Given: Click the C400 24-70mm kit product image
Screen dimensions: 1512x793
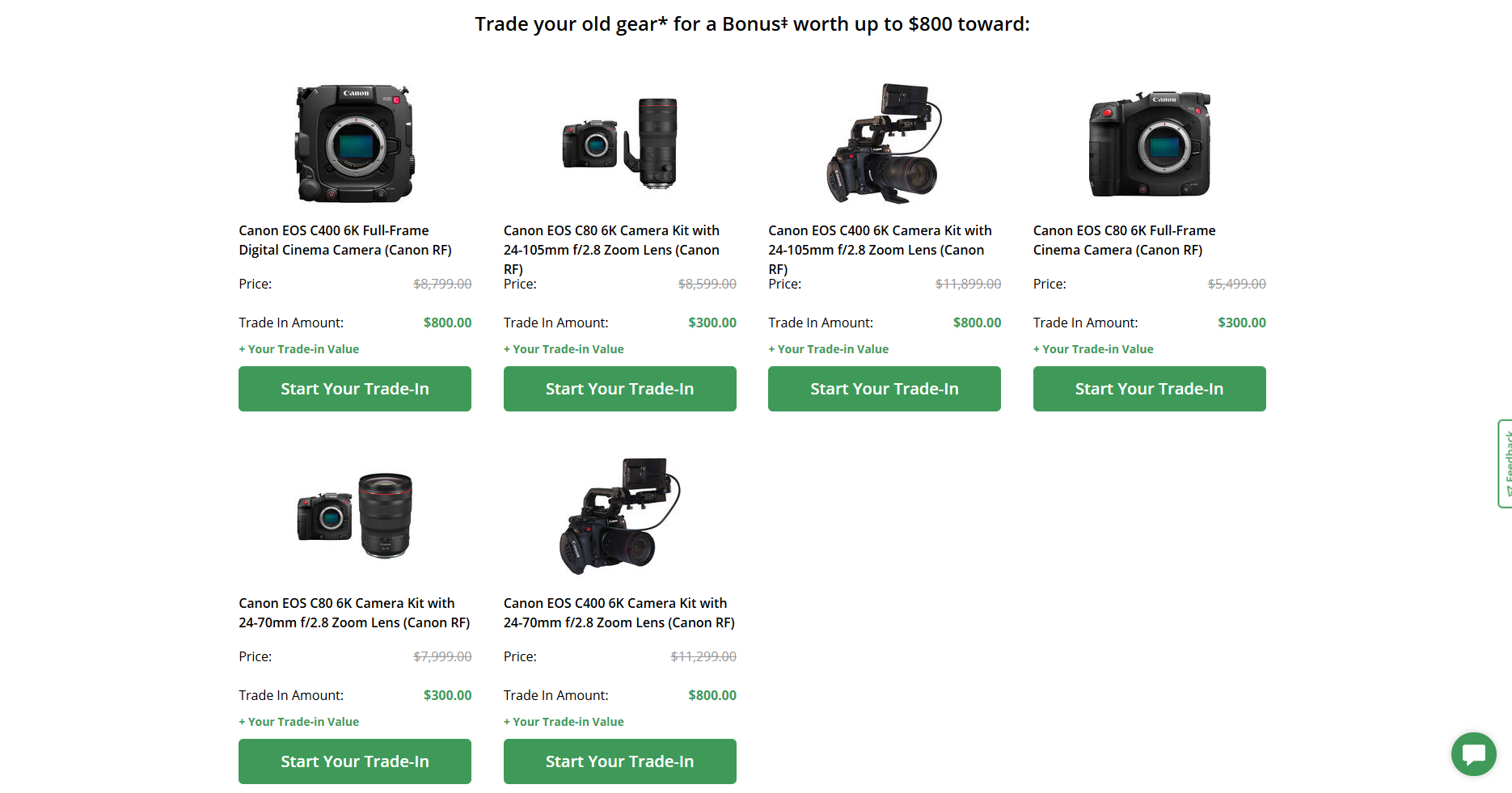Looking at the screenshot, I should click(619, 516).
